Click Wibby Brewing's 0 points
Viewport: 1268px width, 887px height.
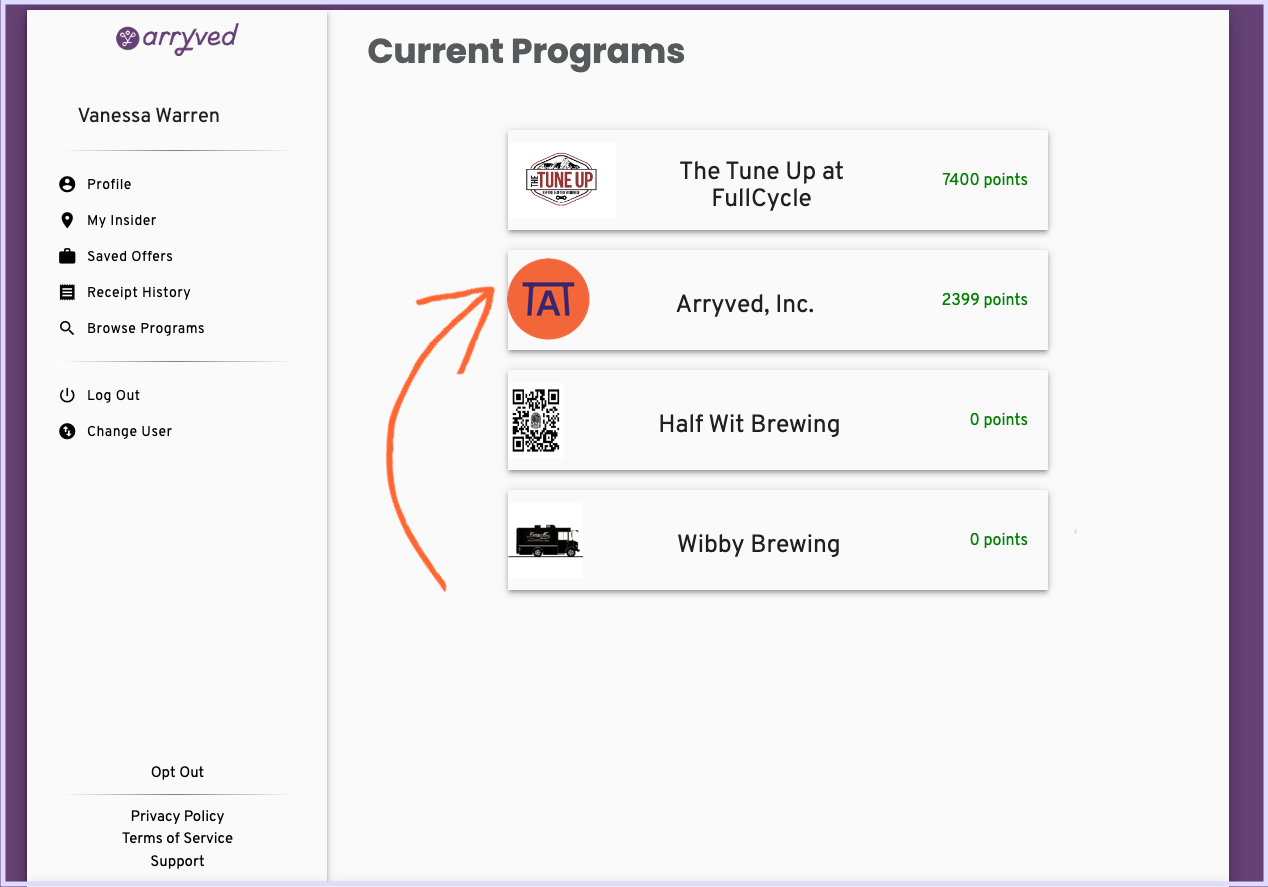999,540
